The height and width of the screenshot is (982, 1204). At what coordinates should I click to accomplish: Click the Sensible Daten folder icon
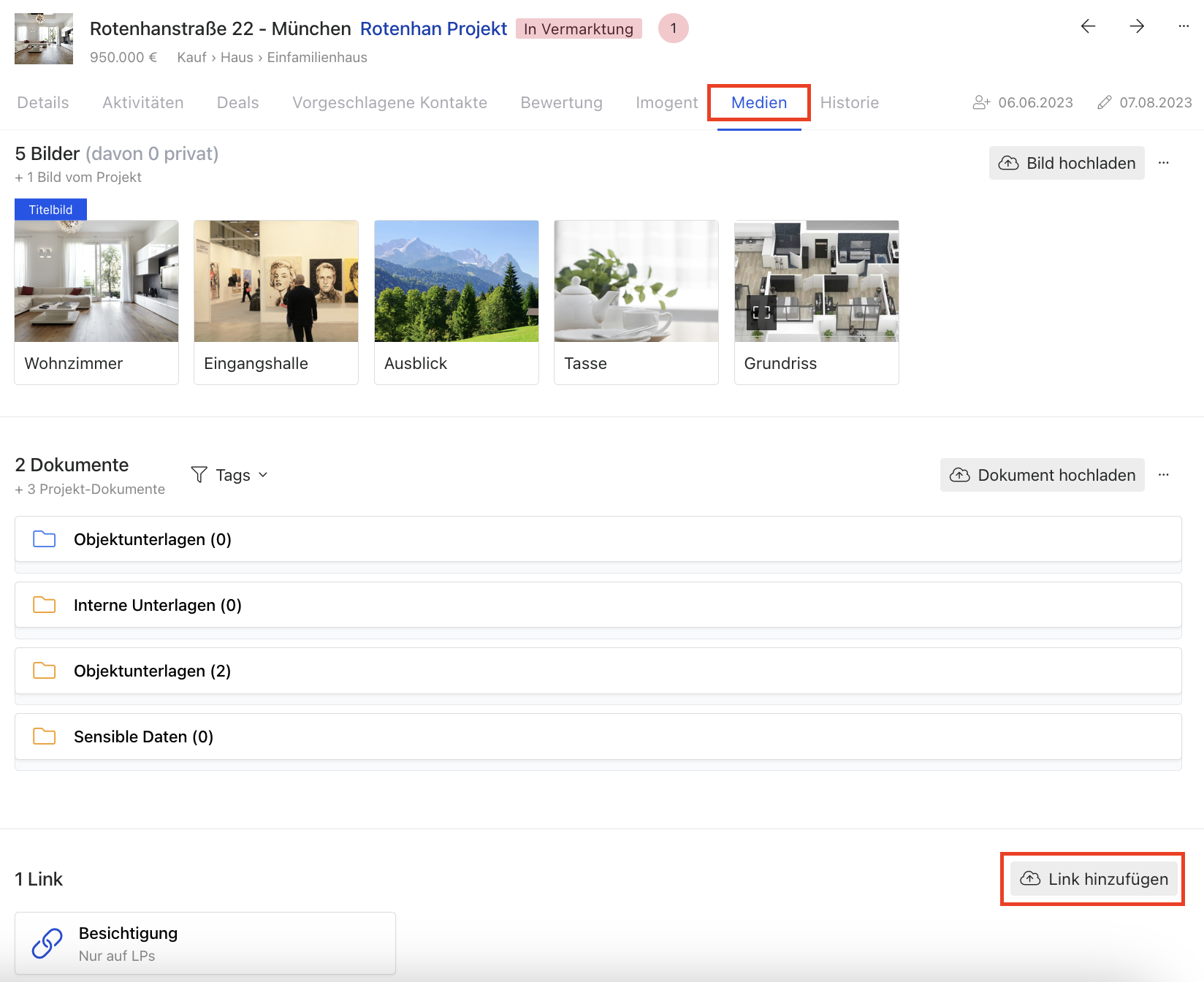click(x=45, y=736)
